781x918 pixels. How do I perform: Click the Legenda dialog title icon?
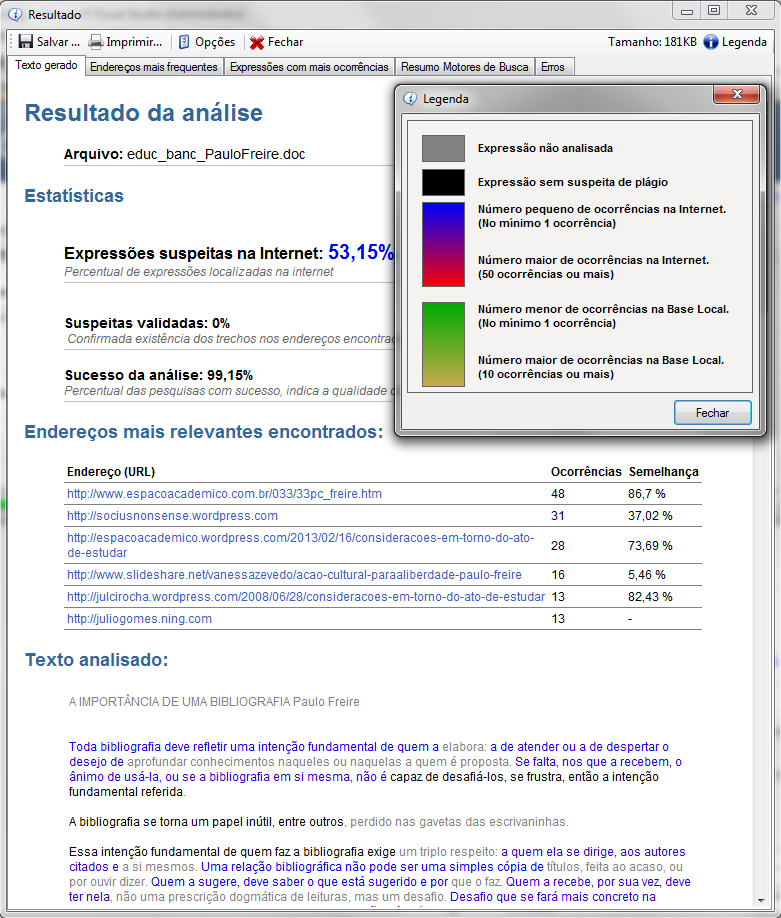(x=410, y=99)
